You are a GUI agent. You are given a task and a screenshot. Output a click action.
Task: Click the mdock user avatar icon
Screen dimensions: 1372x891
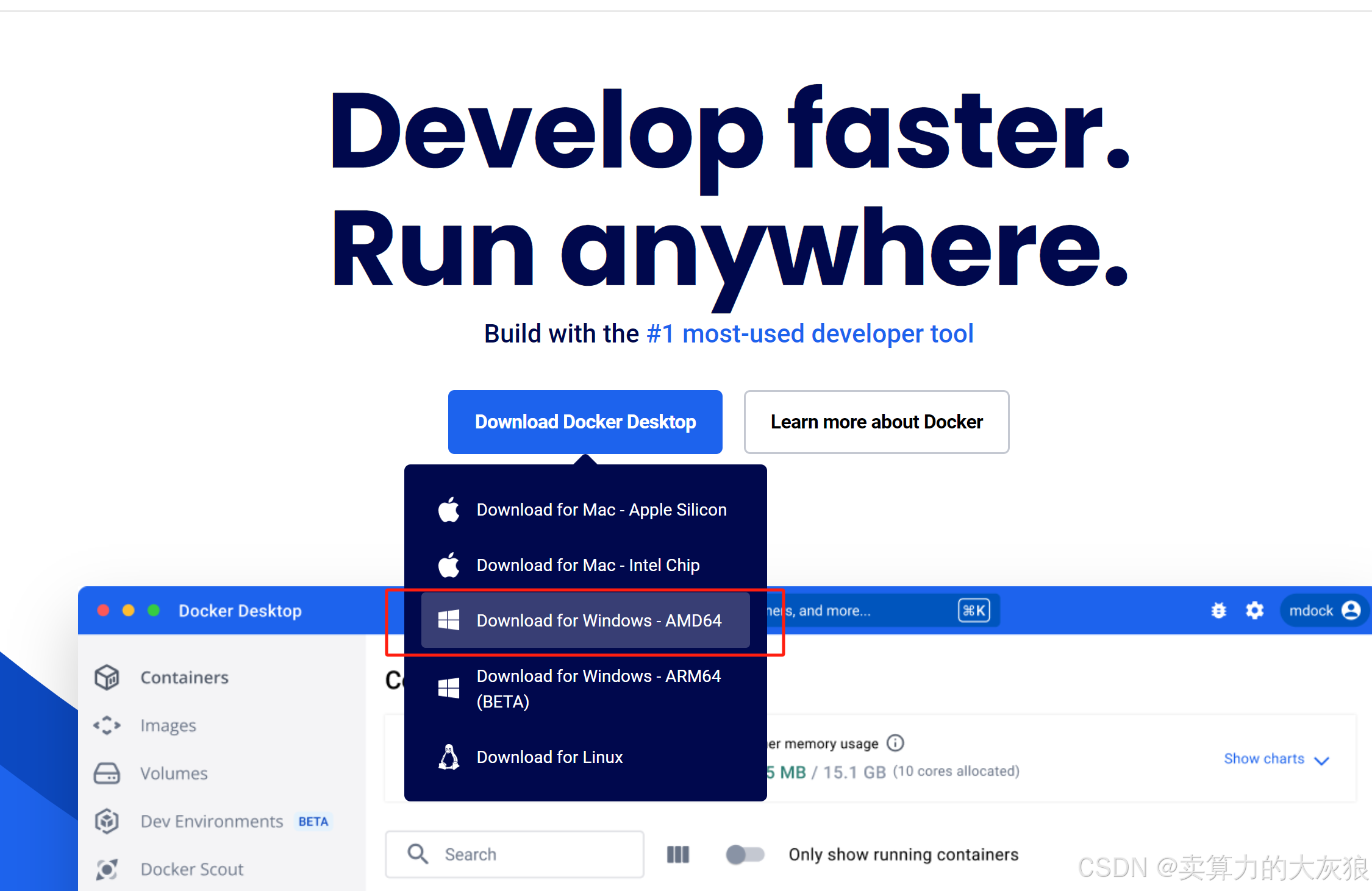tap(1351, 610)
